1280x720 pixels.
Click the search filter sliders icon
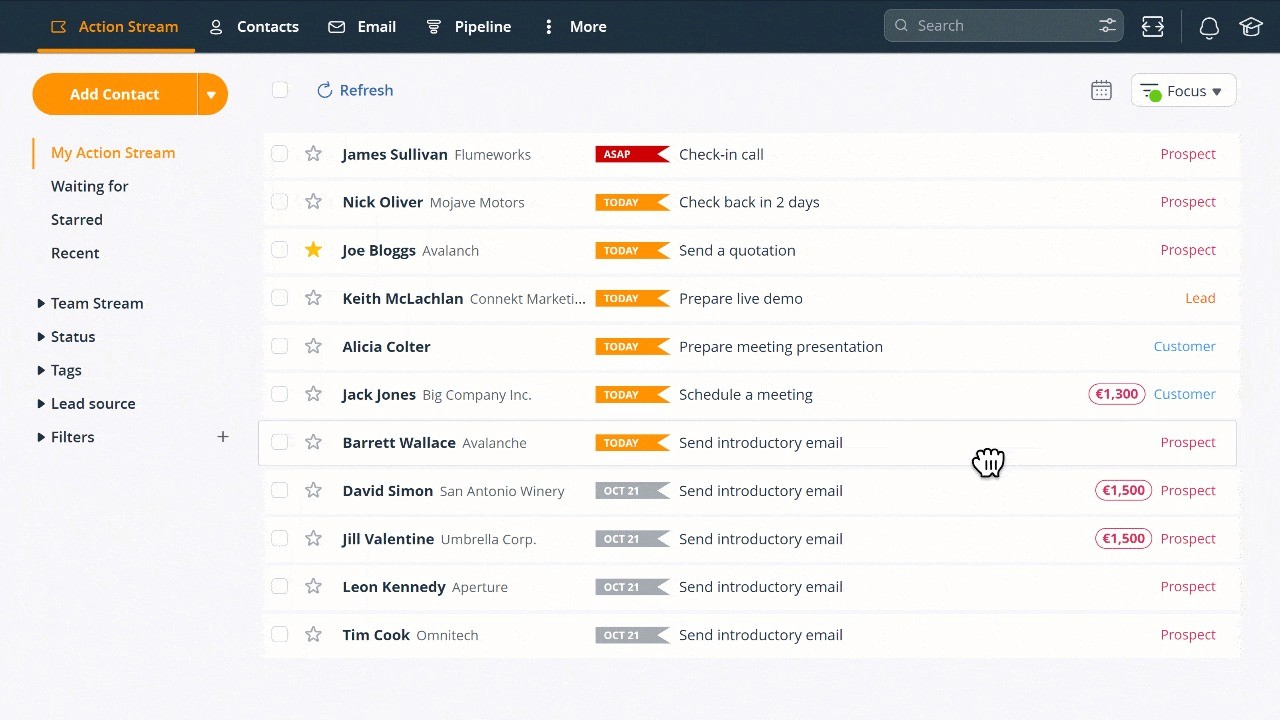1107,26
